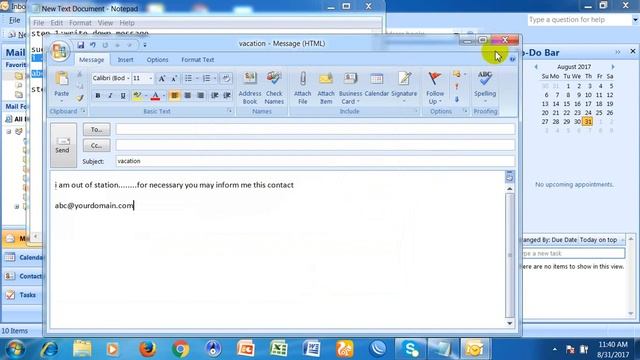The height and width of the screenshot is (360, 640).
Task: Launch Firefox from the taskbar
Action: 148,349
